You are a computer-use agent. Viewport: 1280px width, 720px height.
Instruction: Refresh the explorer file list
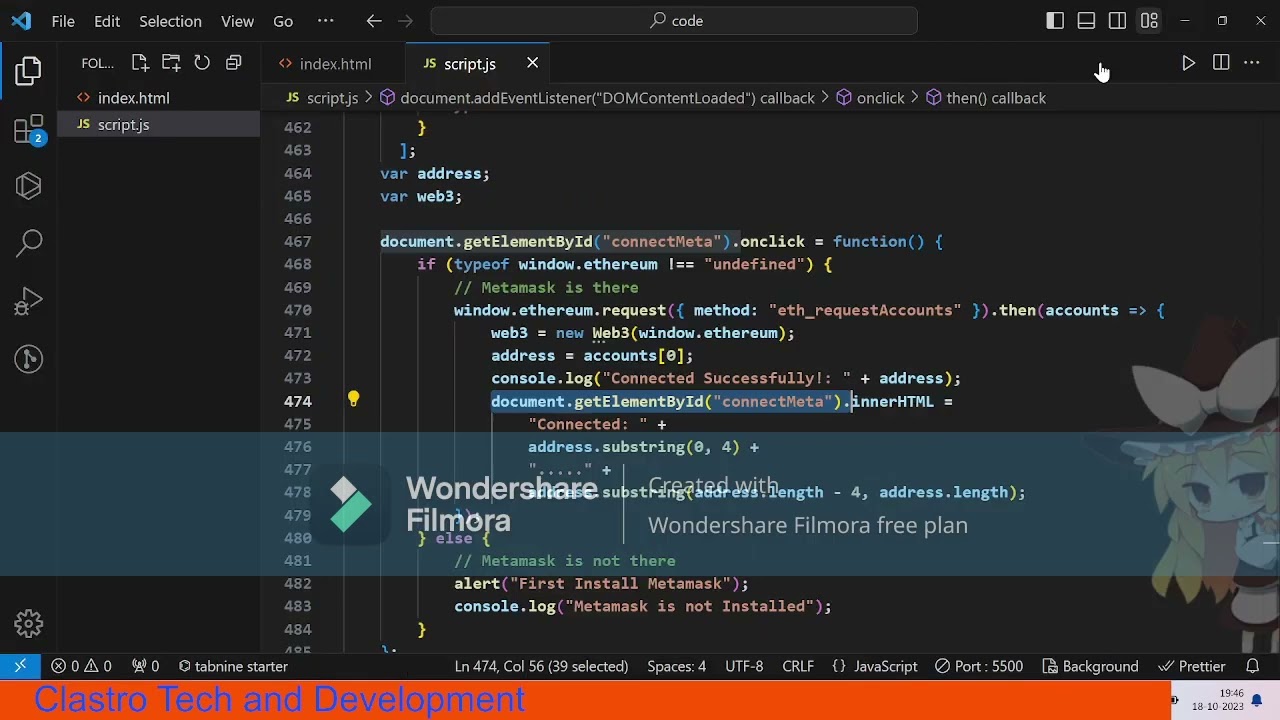click(x=202, y=63)
